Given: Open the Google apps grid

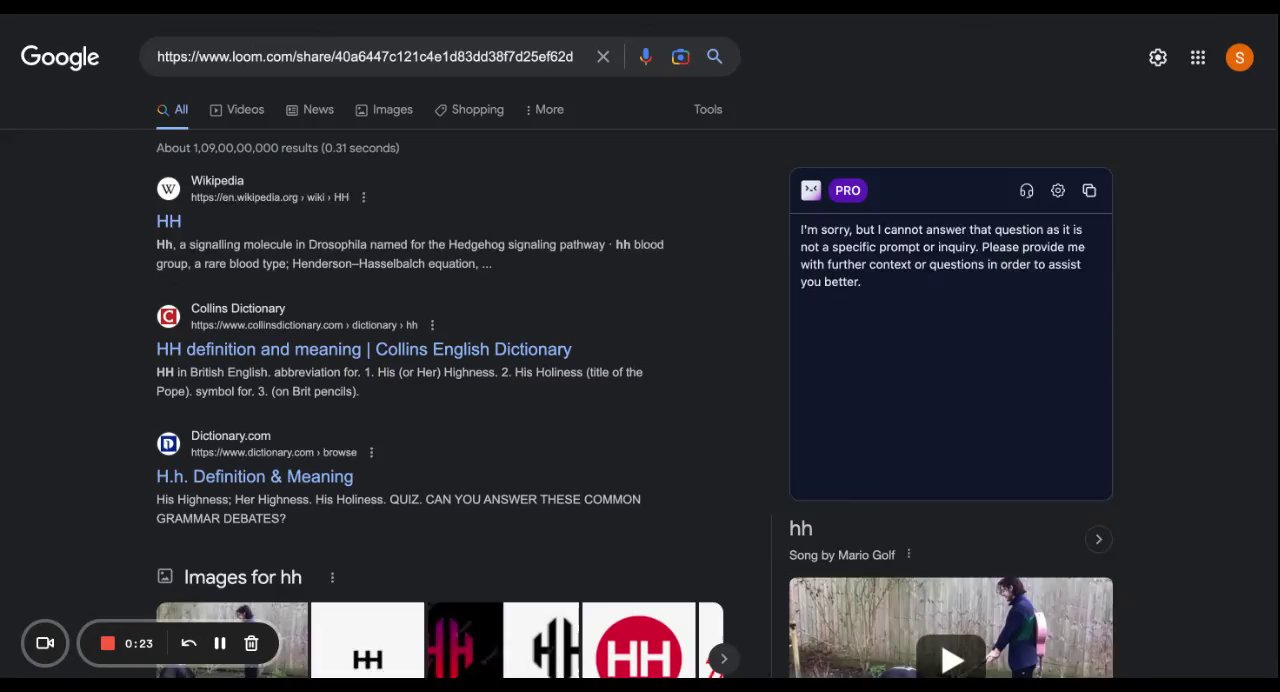Looking at the screenshot, I should pyautogui.click(x=1198, y=58).
